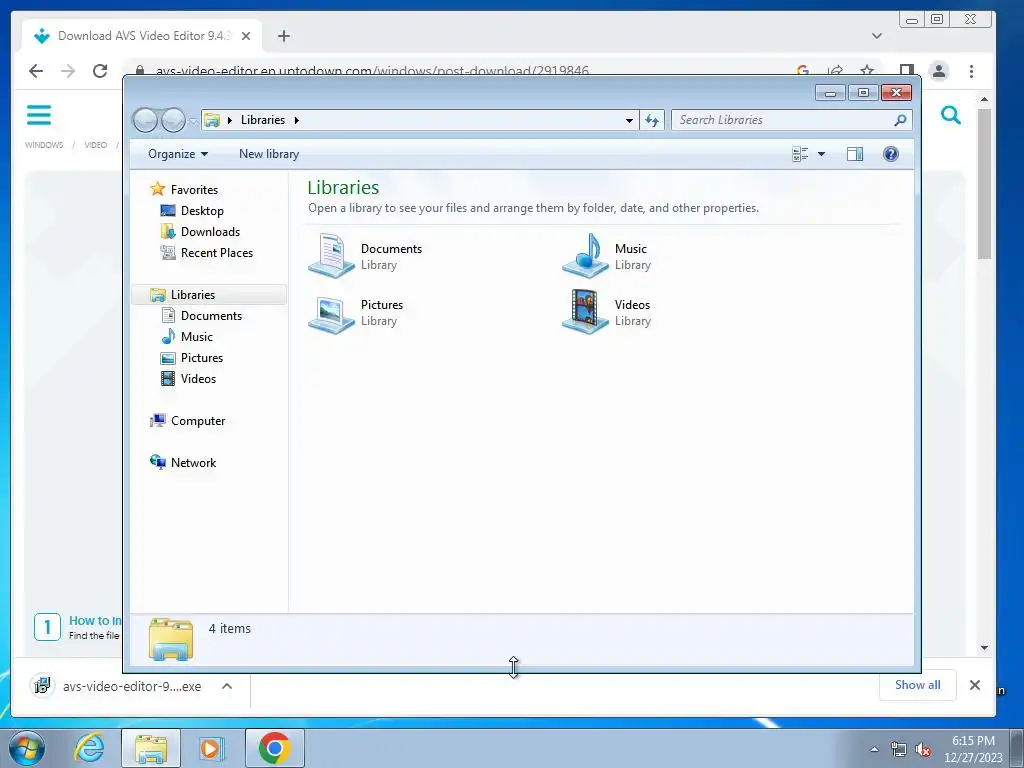This screenshot has height=768, width=1024.
Task: Open Documents in the navigation tree
Action: [x=211, y=315]
